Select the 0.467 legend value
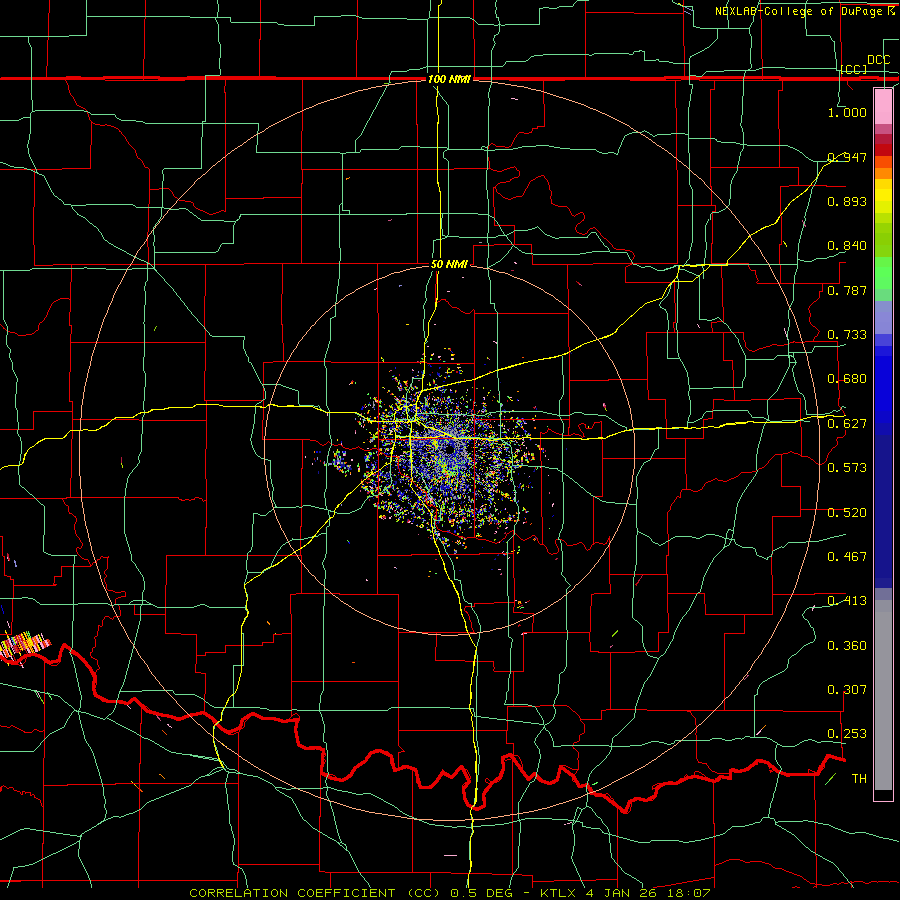900x900 pixels. click(x=847, y=557)
